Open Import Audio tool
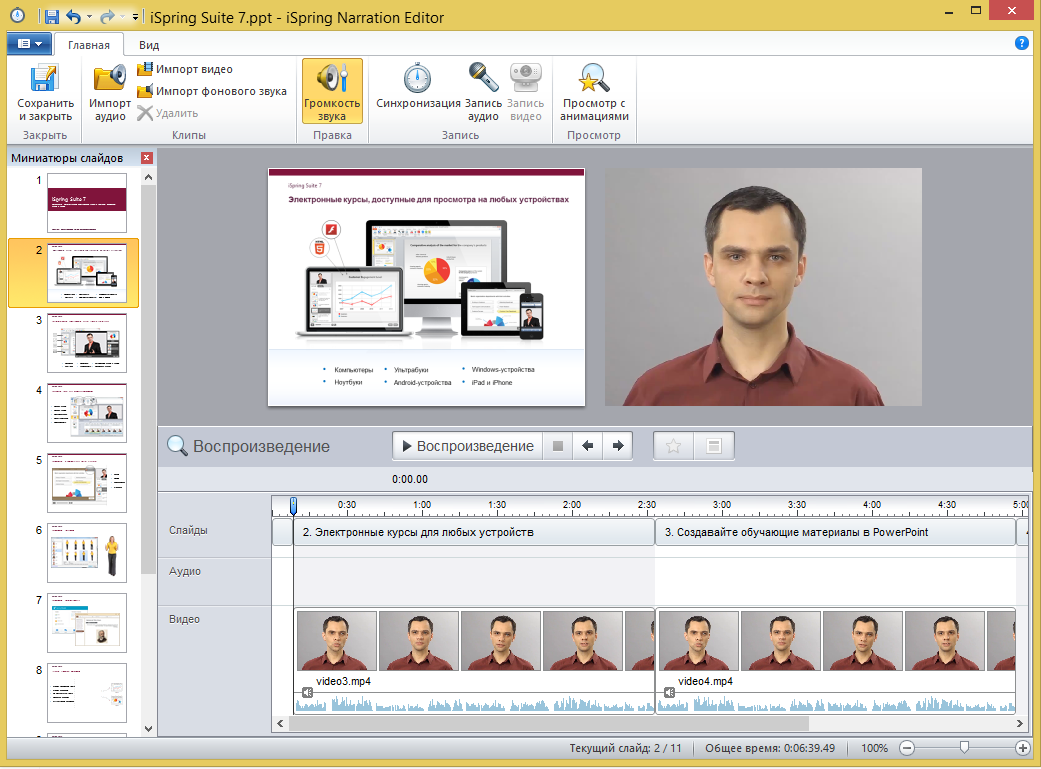This screenshot has height=769, width=1041. [110, 93]
